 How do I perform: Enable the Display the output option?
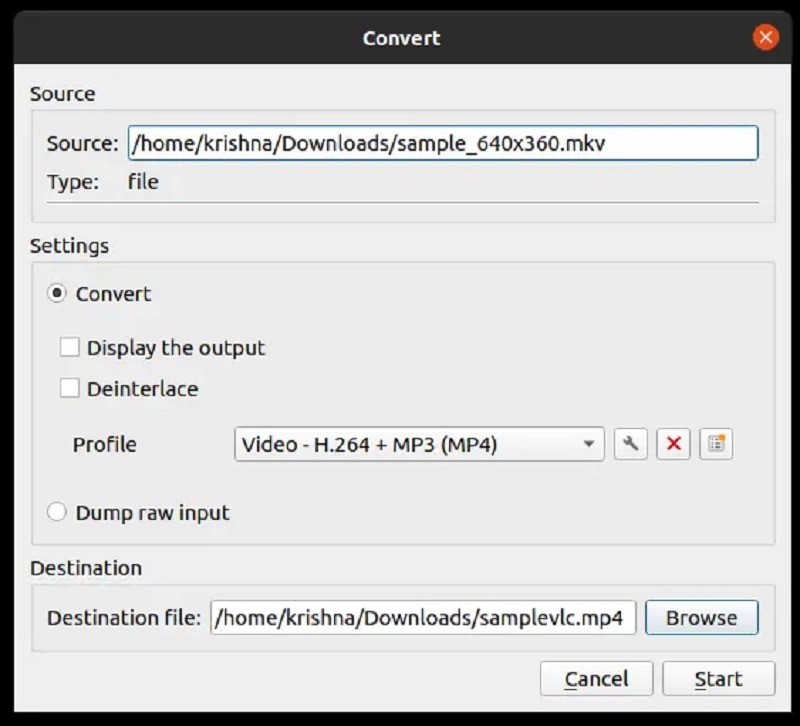[69, 348]
